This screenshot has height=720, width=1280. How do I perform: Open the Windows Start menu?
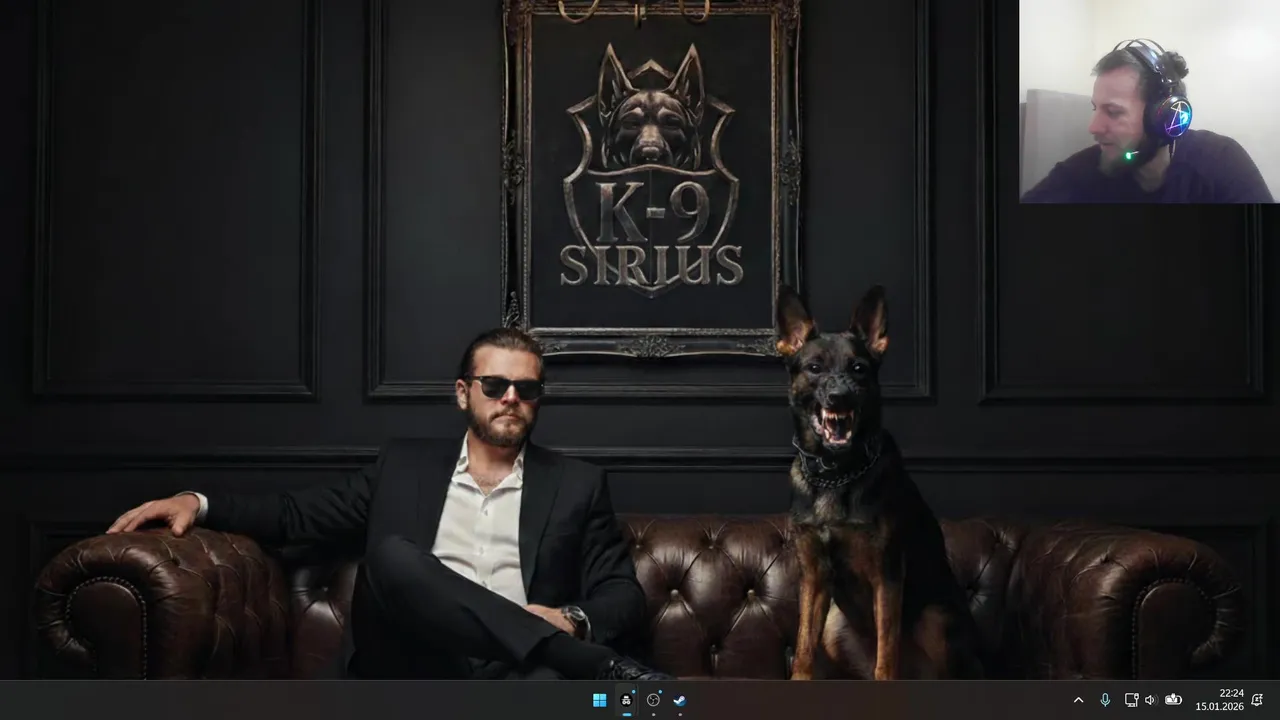599,700
